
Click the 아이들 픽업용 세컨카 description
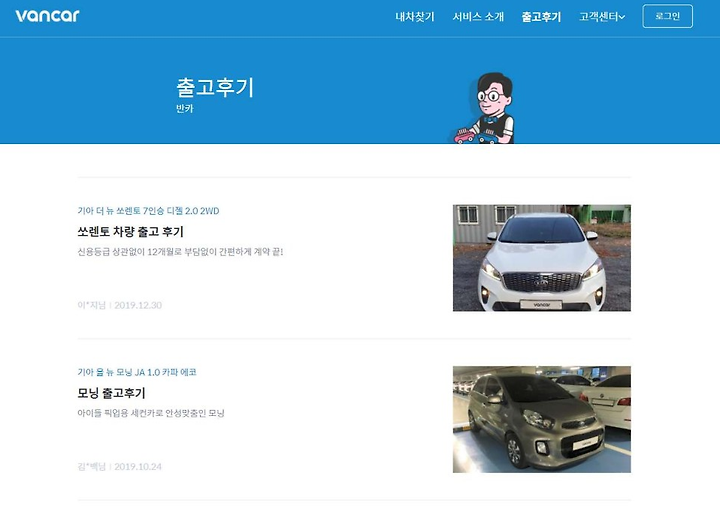(151, 413)
